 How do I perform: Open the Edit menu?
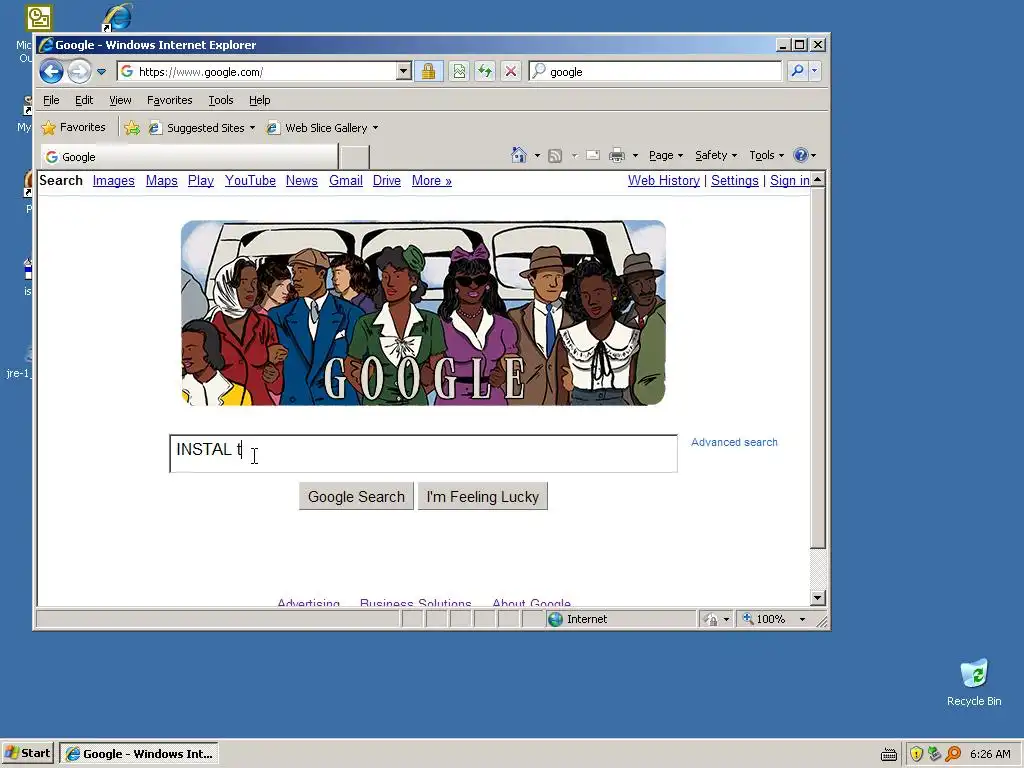tap(84, 100)
